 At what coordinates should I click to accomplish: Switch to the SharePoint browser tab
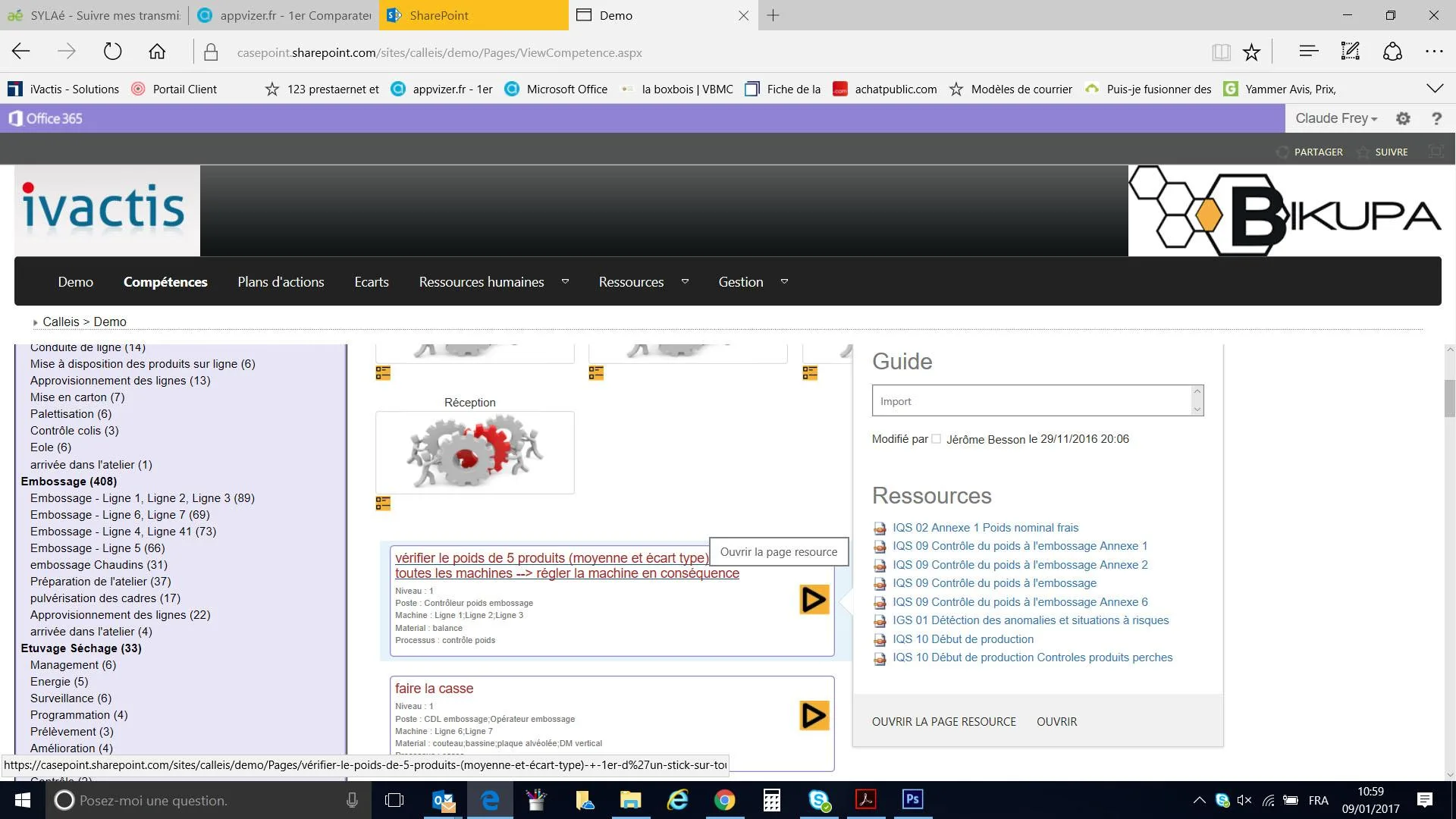(x=474, y=15)
